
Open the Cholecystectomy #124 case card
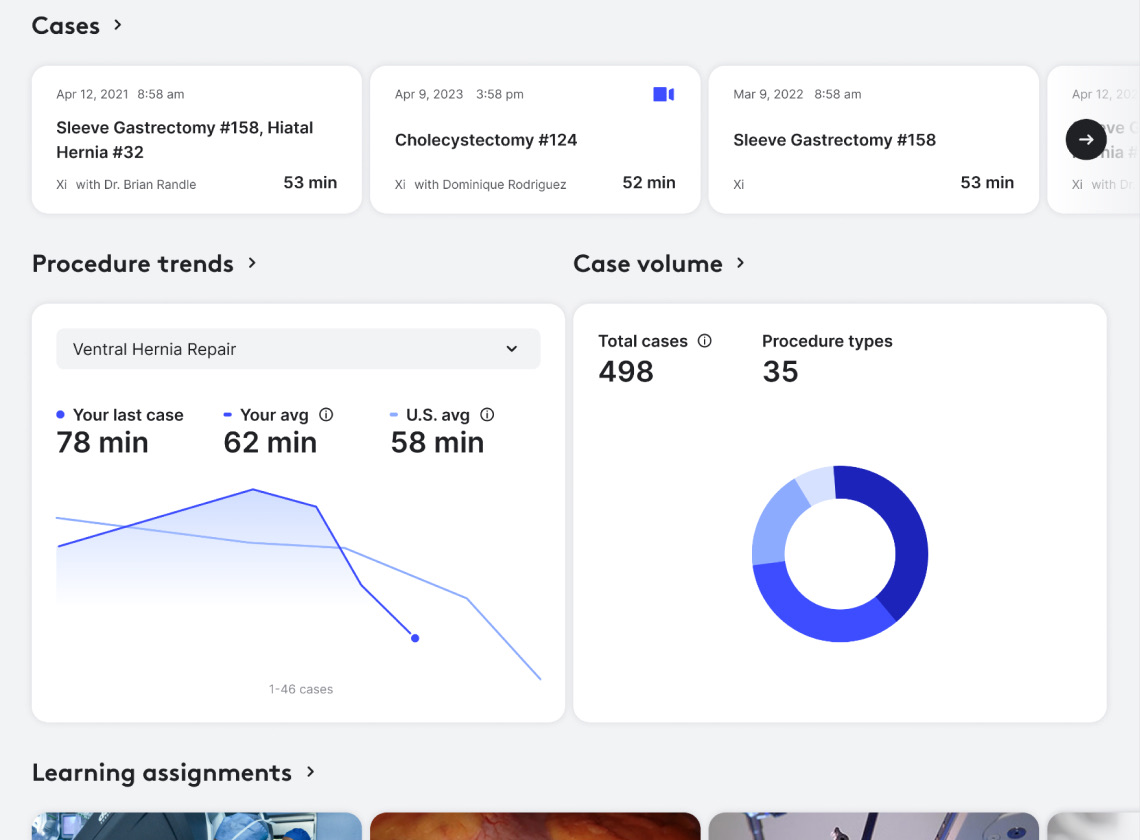[x=534, y=140]
